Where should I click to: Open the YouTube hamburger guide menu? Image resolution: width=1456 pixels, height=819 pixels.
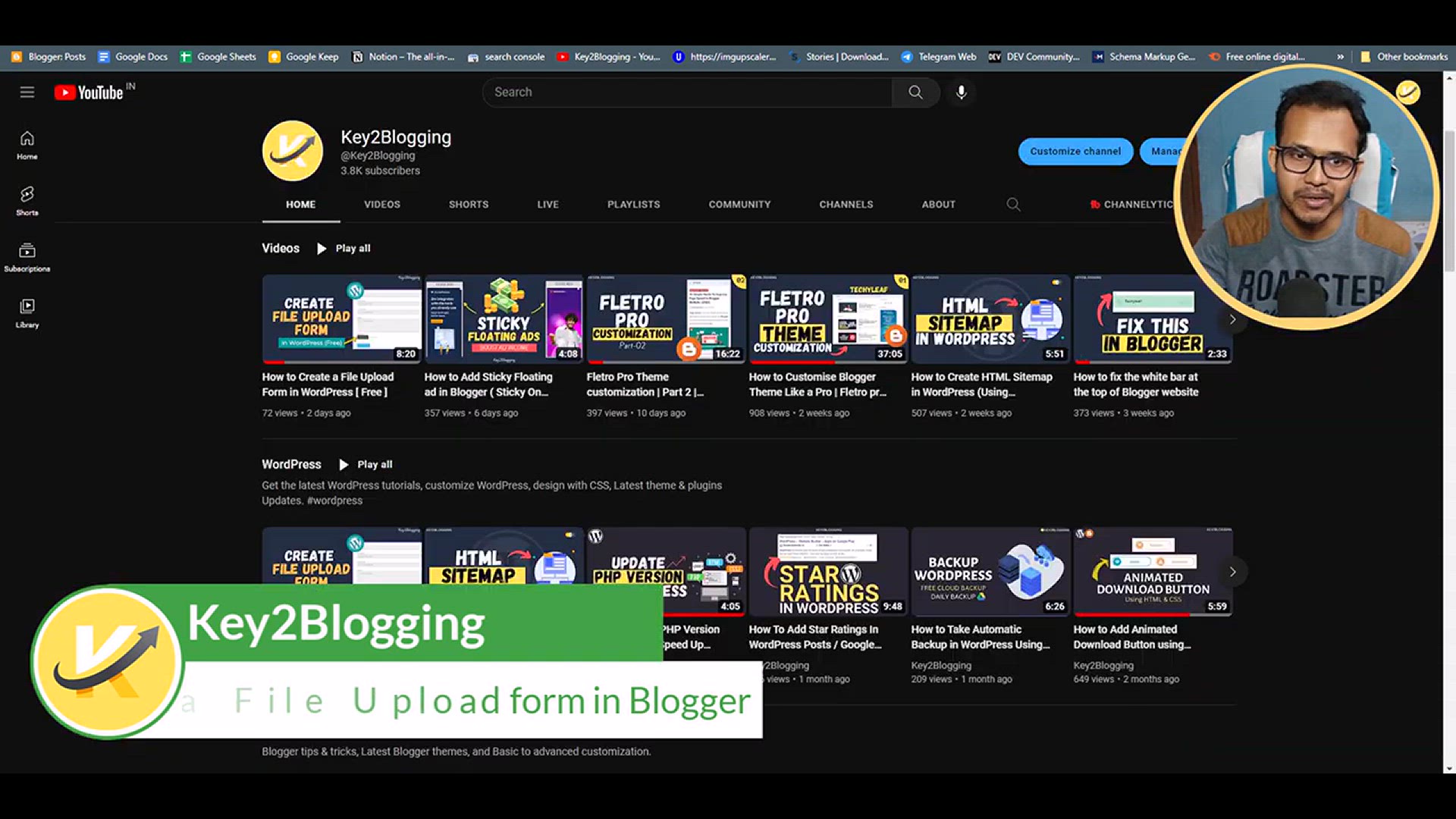click(27, 93)
